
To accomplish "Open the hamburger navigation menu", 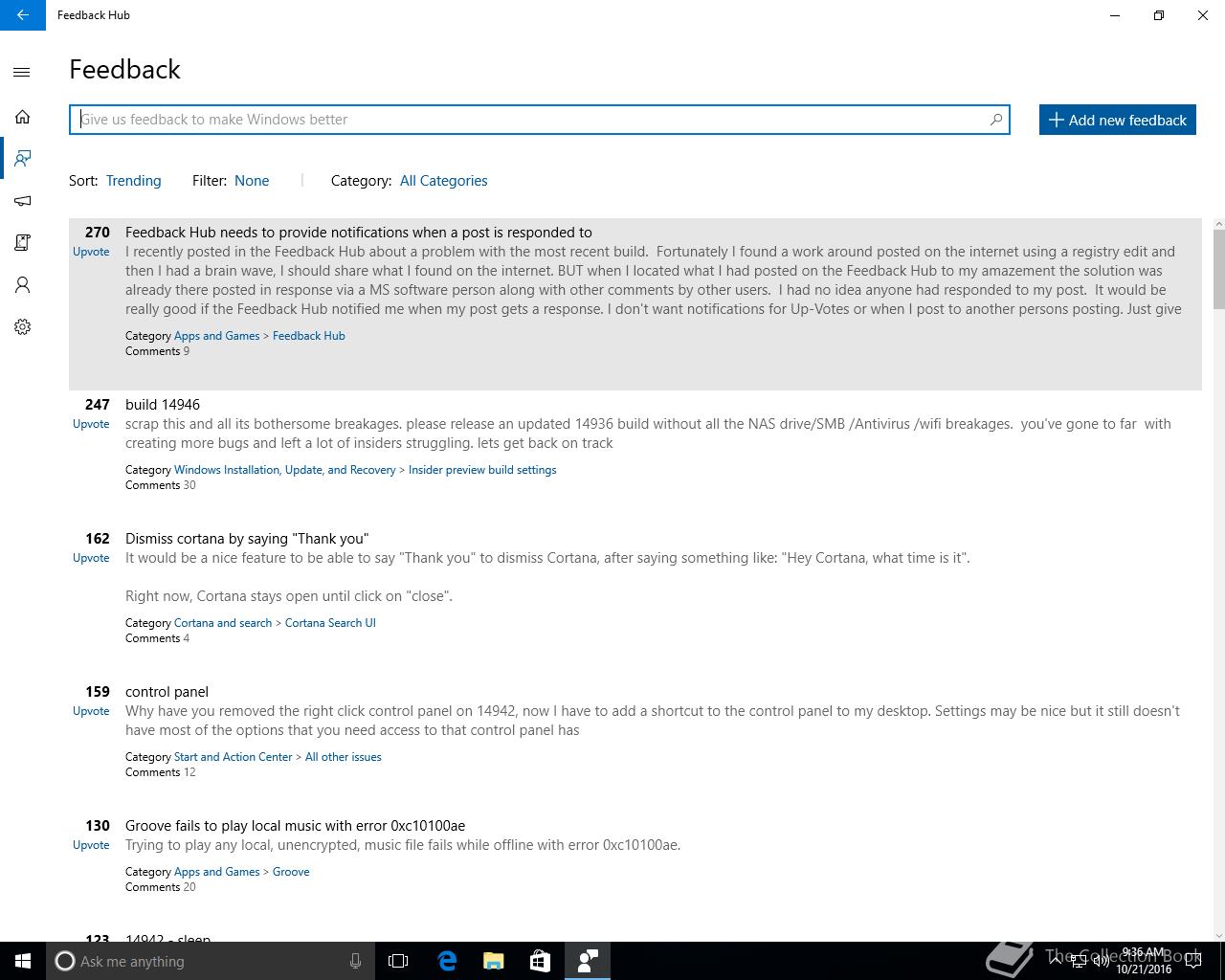I will click(22, 73).
